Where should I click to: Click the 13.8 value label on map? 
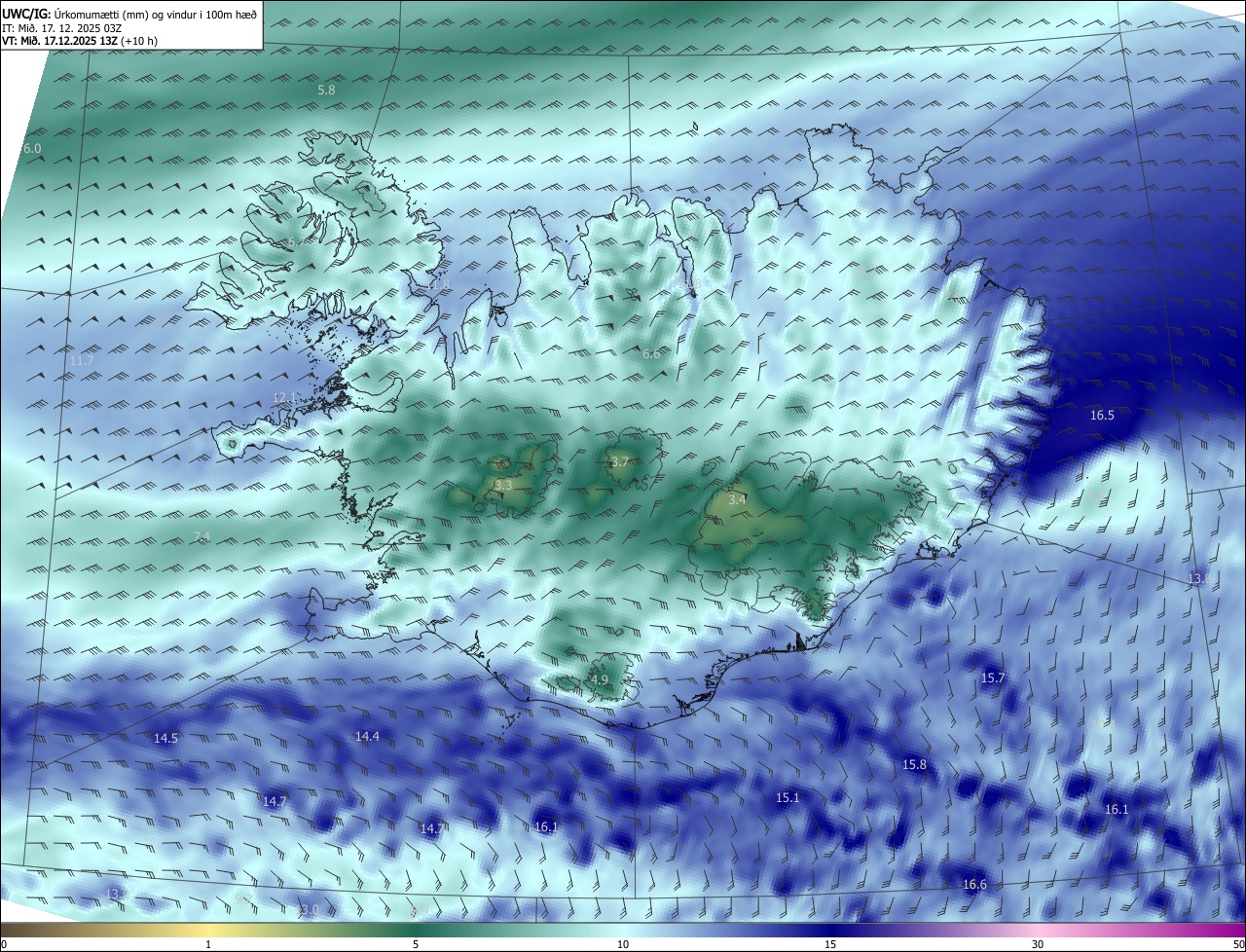(x=1199, y=579)
